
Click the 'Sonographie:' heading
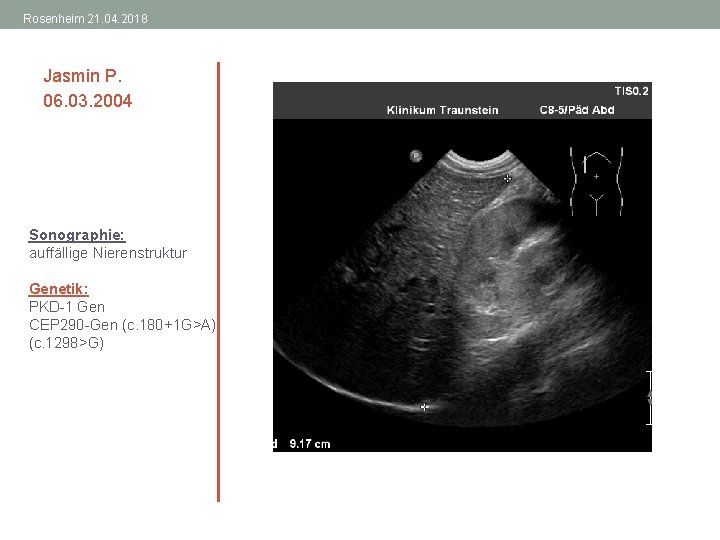click(77, 235)
